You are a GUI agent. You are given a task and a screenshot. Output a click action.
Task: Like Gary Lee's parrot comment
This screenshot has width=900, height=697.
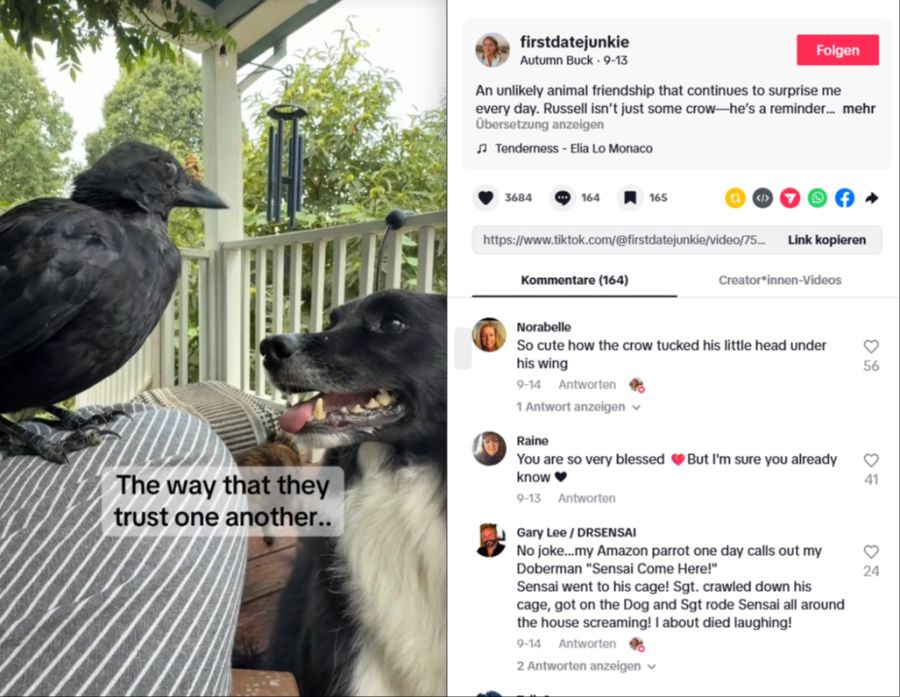coord(871,551)
